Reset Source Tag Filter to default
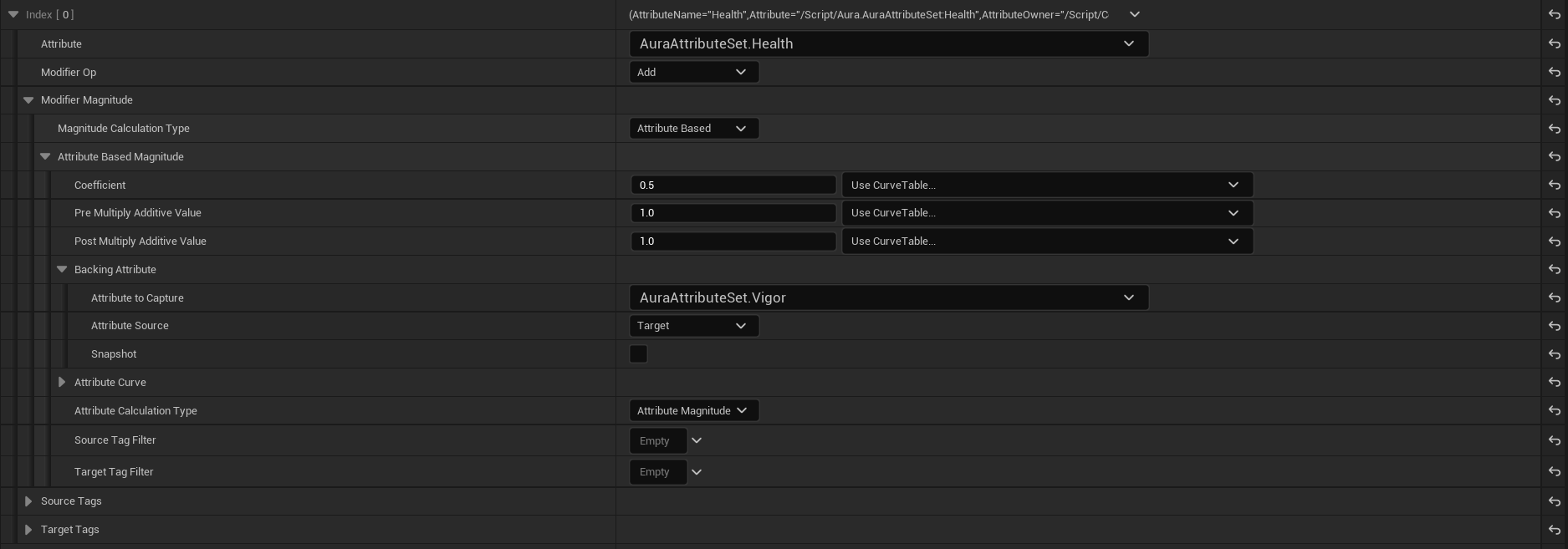Screen dimensions: 1568x549 pos(1555,440)
